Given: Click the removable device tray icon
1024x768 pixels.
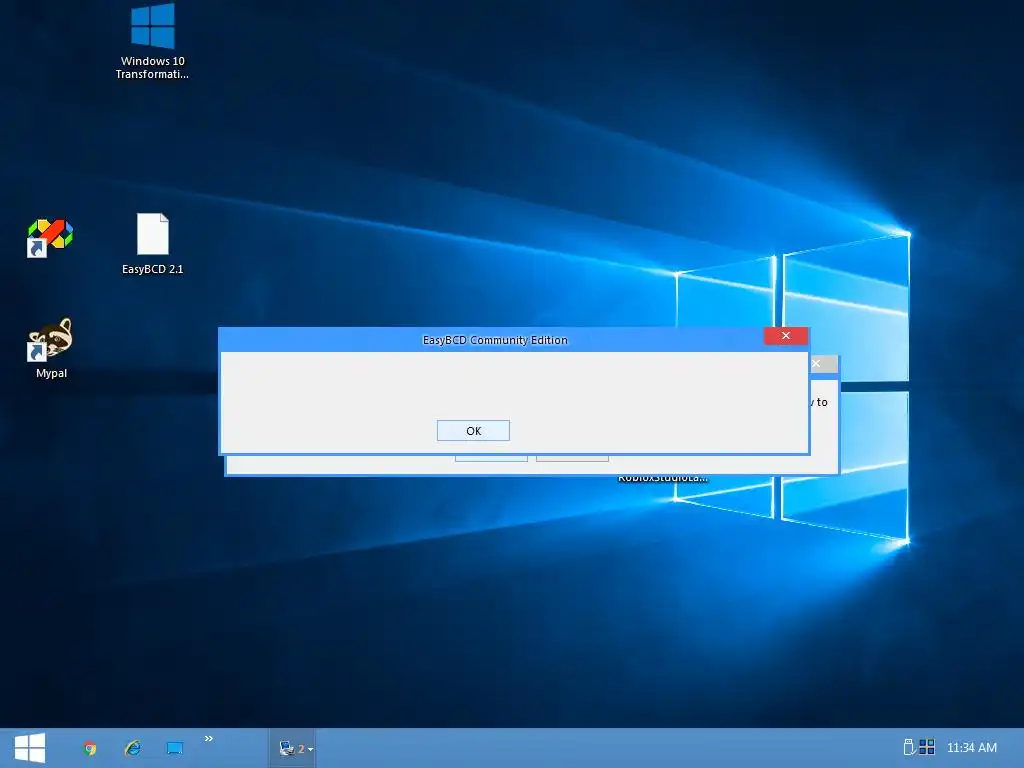Looking at the screenshot, I should [908, 747].
